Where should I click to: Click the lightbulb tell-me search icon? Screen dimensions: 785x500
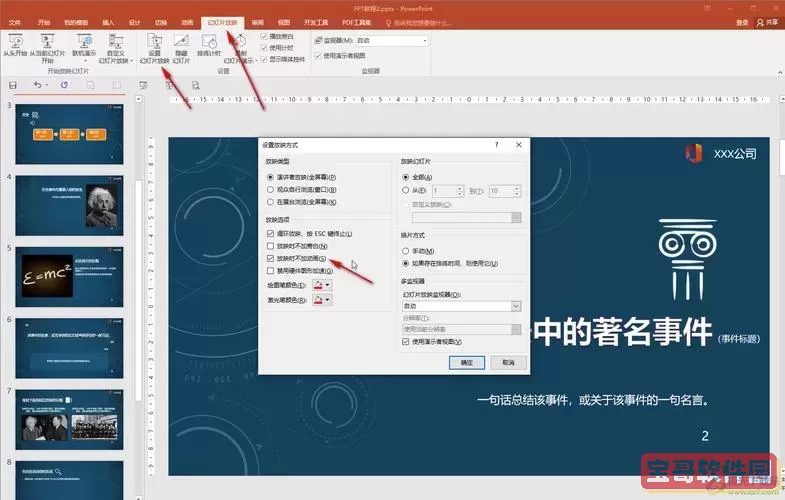[388, 23]
